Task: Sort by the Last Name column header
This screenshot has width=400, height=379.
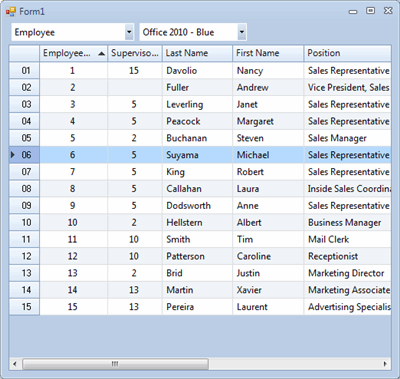Action: (197, 53)
